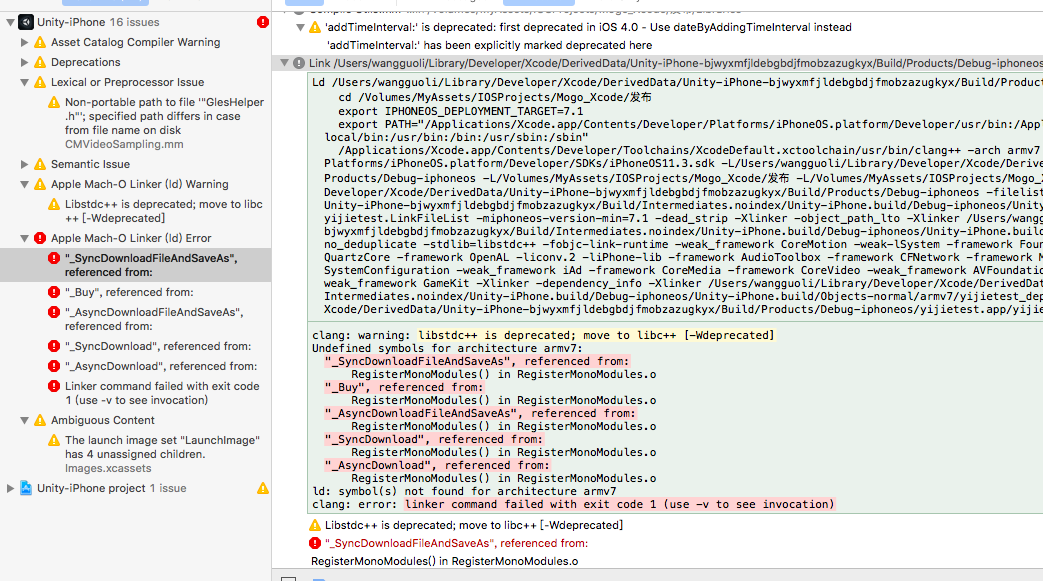Click error icon next to "_AsyncDownload" issue
The width and height of the screenshot is (1043, 581).
pos(54,366)
